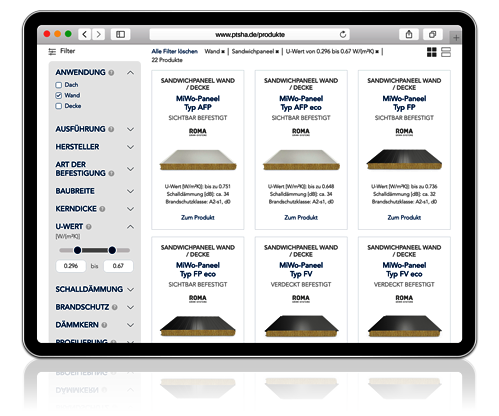
Task: Click the address bar www.ptsha.de/produkte
Action: pyautogui.click(x=250, y=34)
